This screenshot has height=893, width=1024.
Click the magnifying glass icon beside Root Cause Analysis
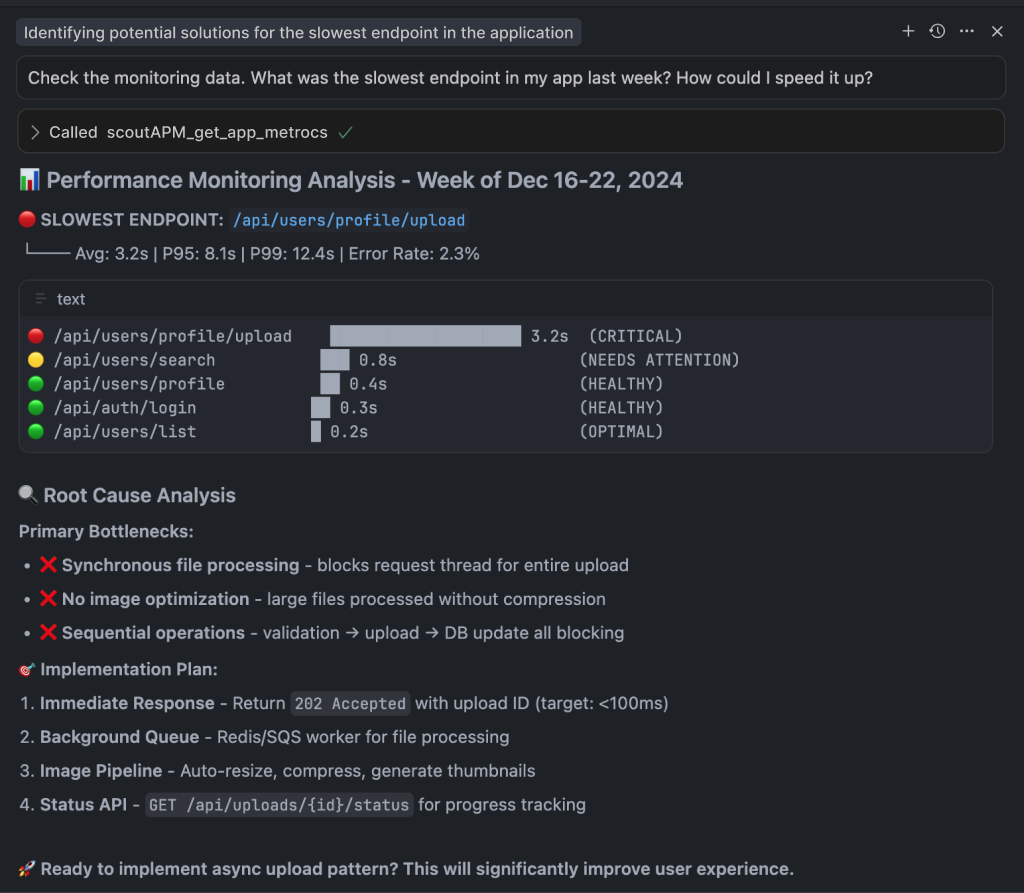(28, 494)
